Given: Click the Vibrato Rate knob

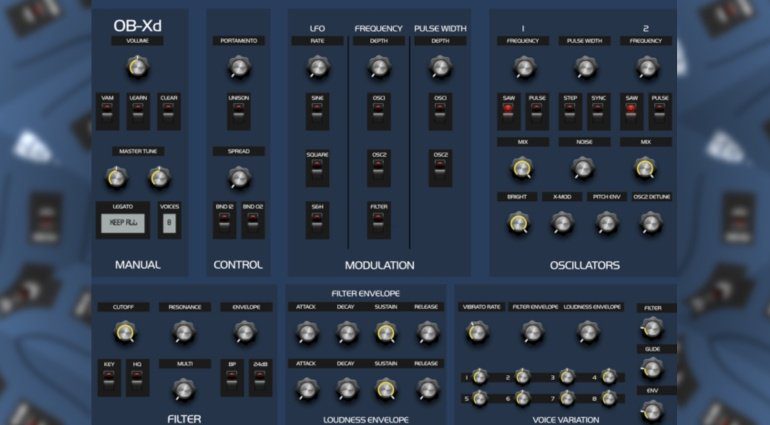Looking at the screenshot, I should pos(482,332).
